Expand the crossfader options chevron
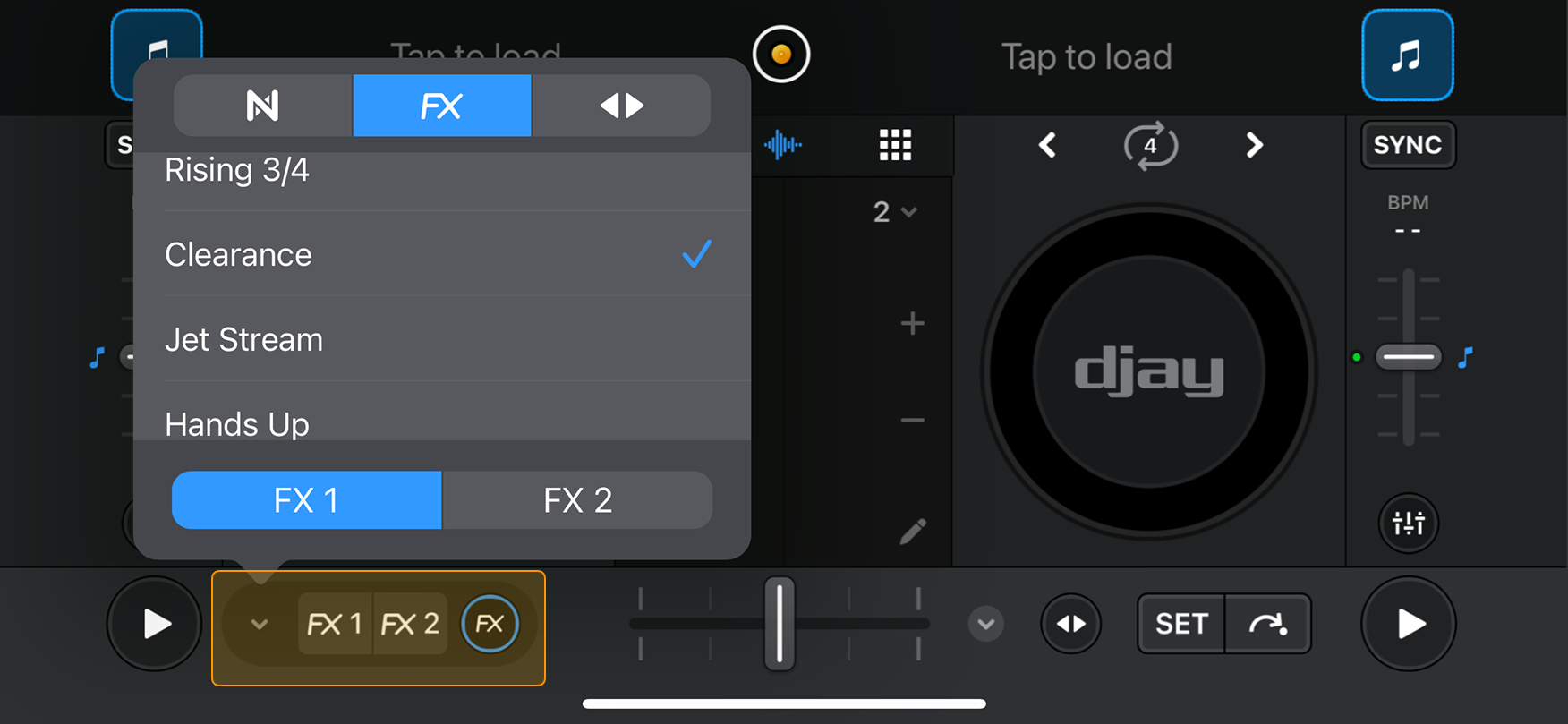 [x=986, y=624]
